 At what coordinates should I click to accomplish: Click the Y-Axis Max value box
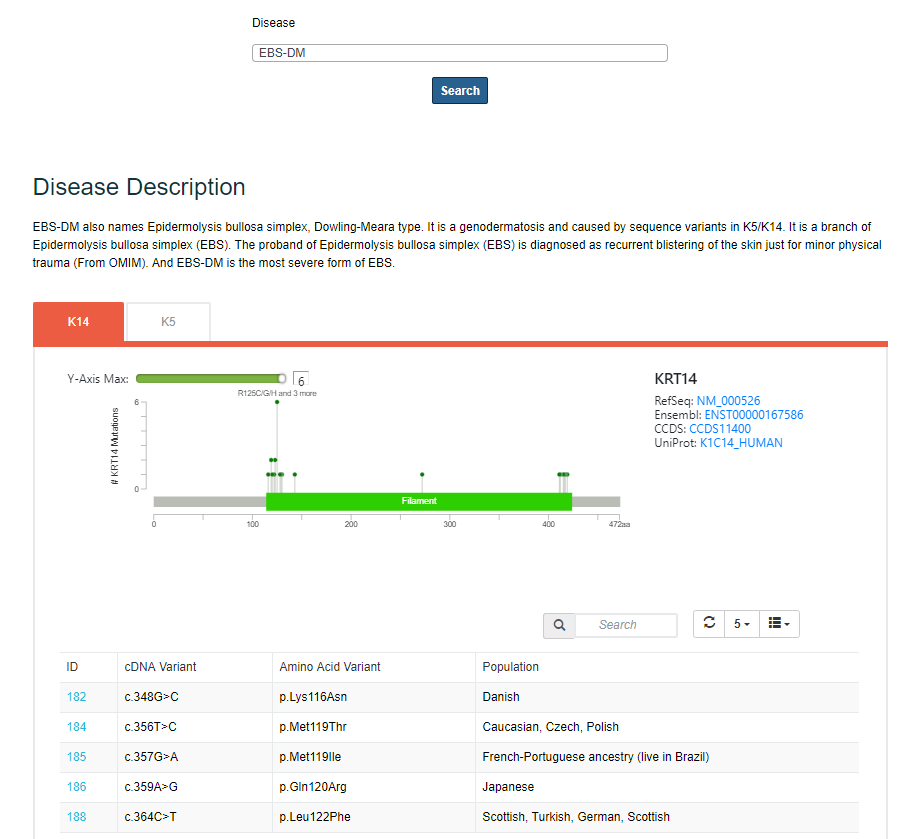tap(300, 380)
